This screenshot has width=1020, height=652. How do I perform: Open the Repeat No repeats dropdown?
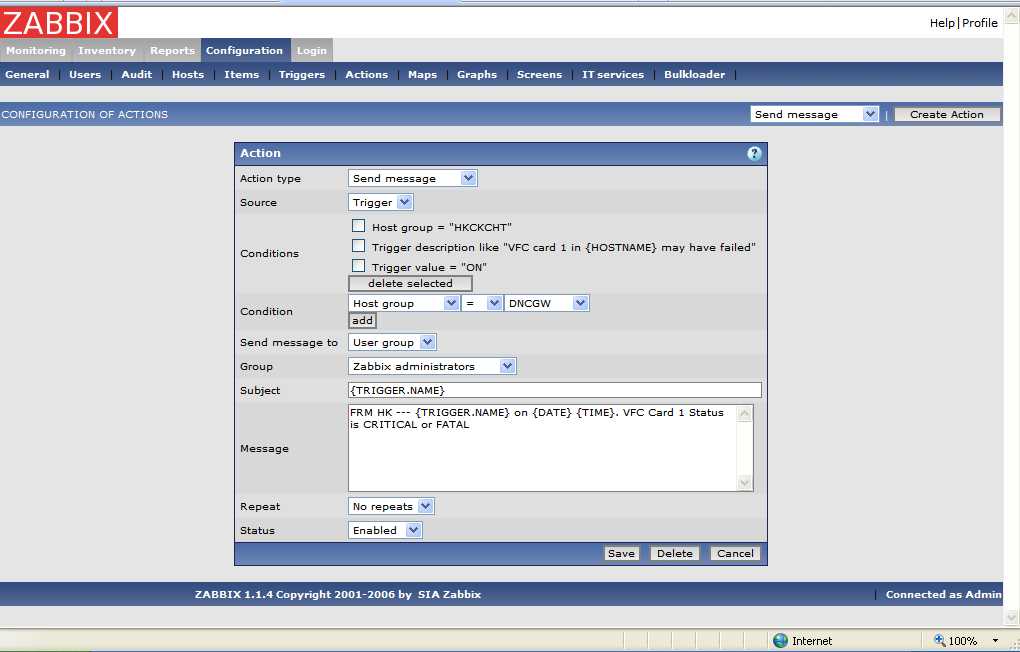click(x=391, y=506)
